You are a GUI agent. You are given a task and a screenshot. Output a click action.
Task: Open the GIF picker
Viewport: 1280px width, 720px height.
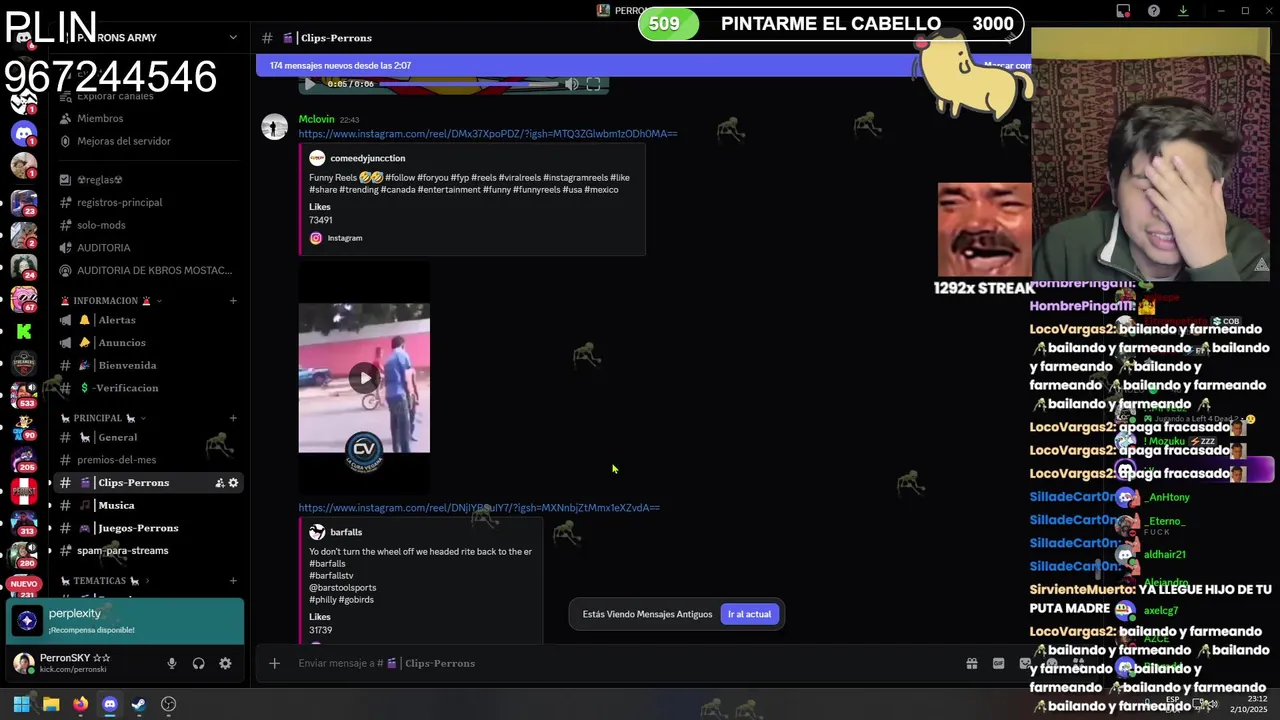click(998, 663)
